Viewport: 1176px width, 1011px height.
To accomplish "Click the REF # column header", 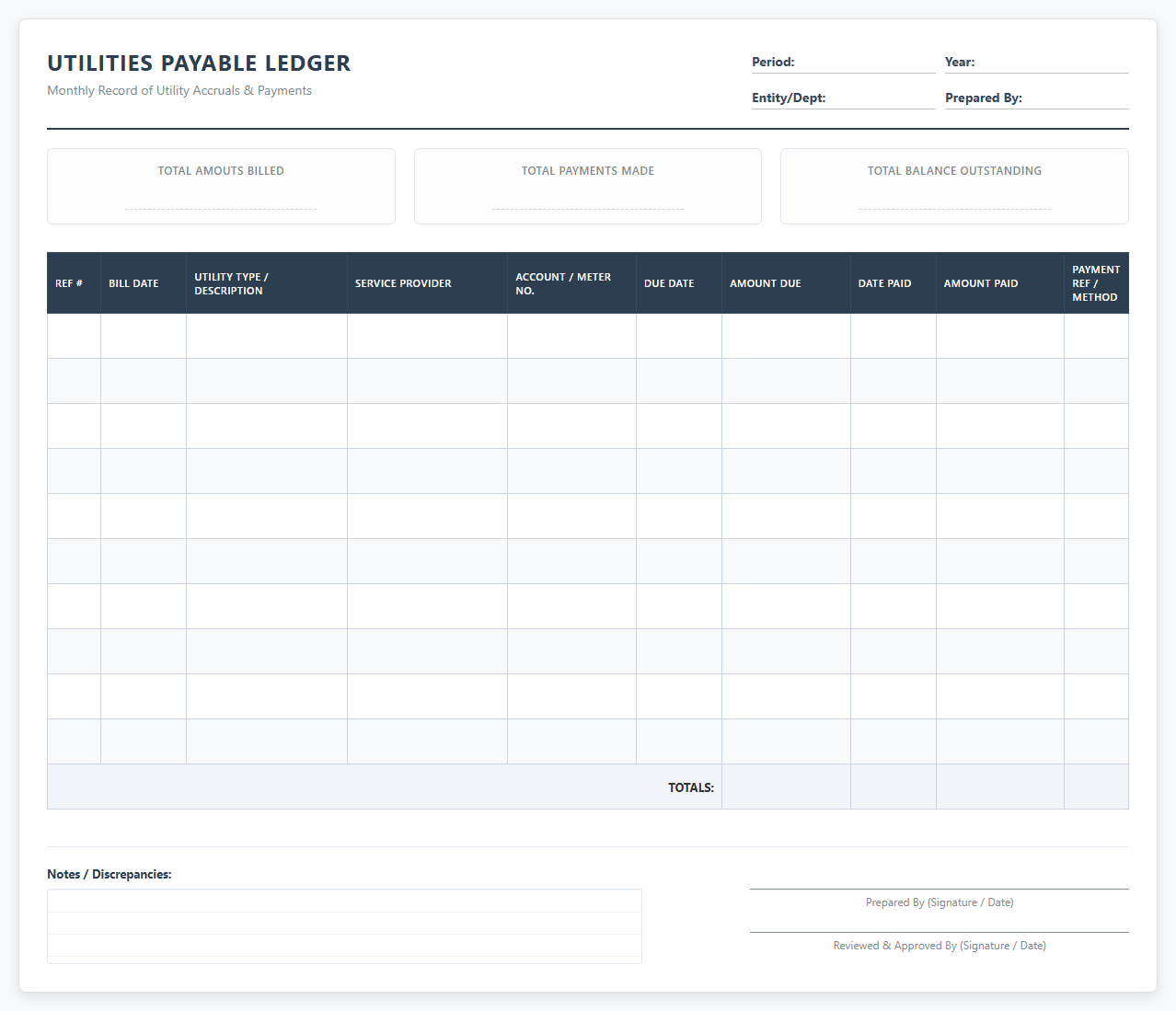I will [x=74, y=283].
